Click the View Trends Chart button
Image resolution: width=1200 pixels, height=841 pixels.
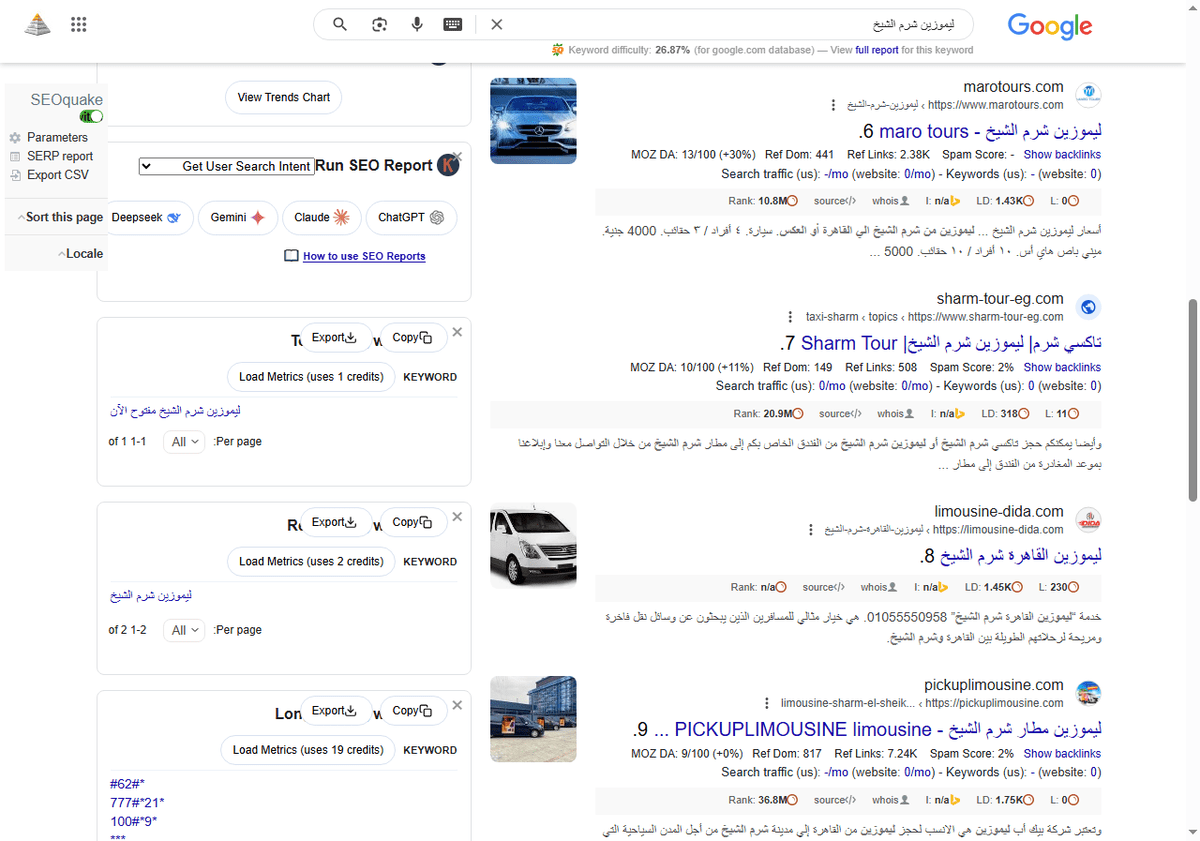283,97
